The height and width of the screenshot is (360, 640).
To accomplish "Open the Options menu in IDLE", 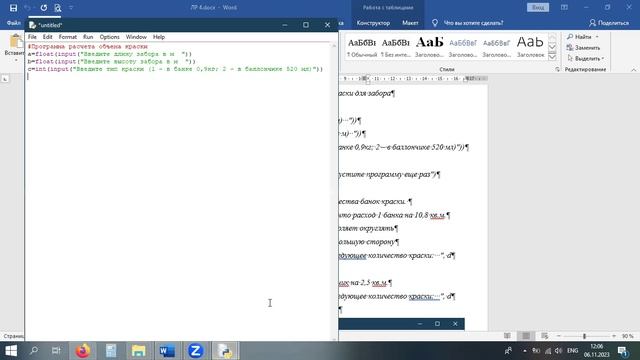I will pyautogui.click(x=109, y=37).
